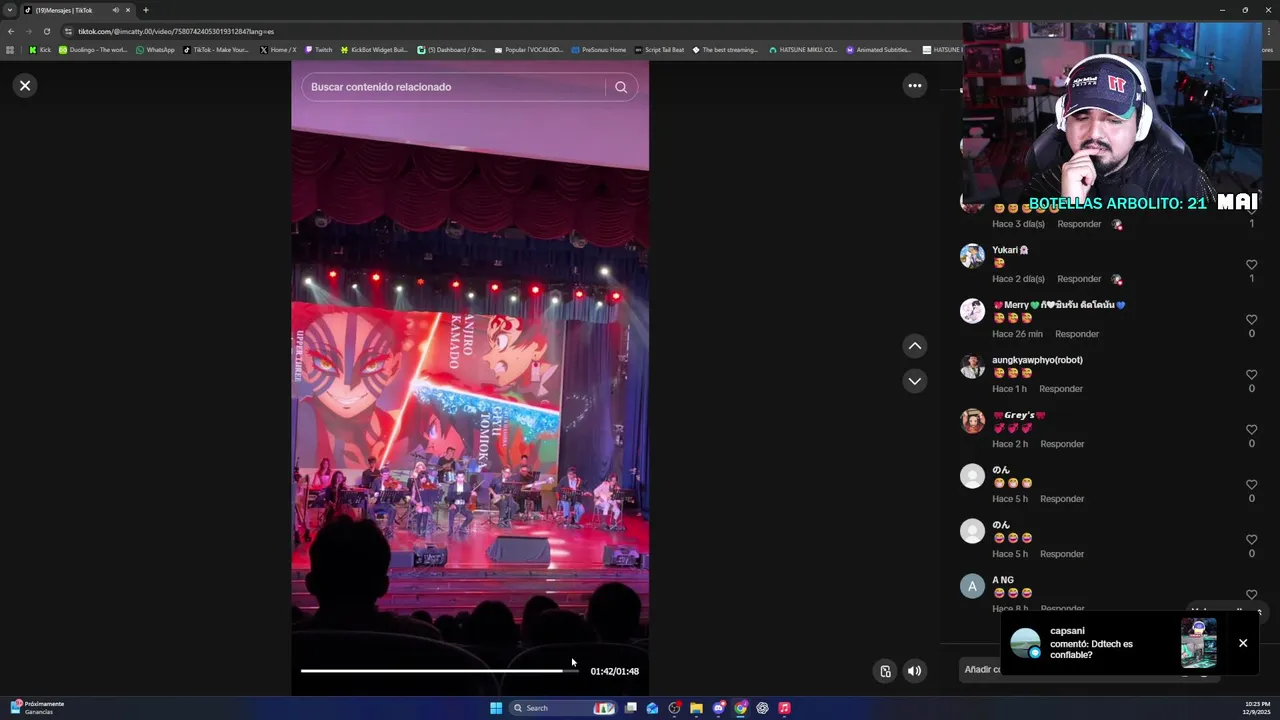Image resolution: width=1280 pixels, height=720 pixels.
Task: Reload the current page
Action: point(46,31)
